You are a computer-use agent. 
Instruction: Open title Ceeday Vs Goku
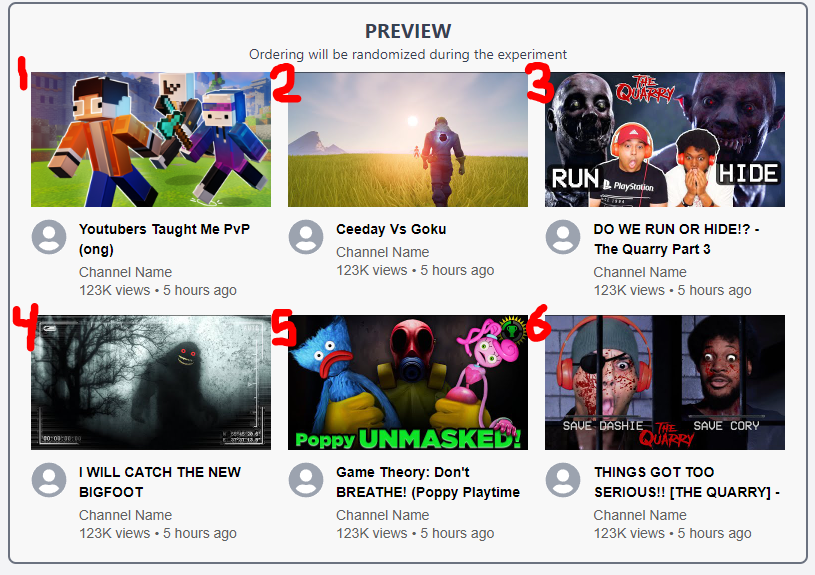coord(391,229)
